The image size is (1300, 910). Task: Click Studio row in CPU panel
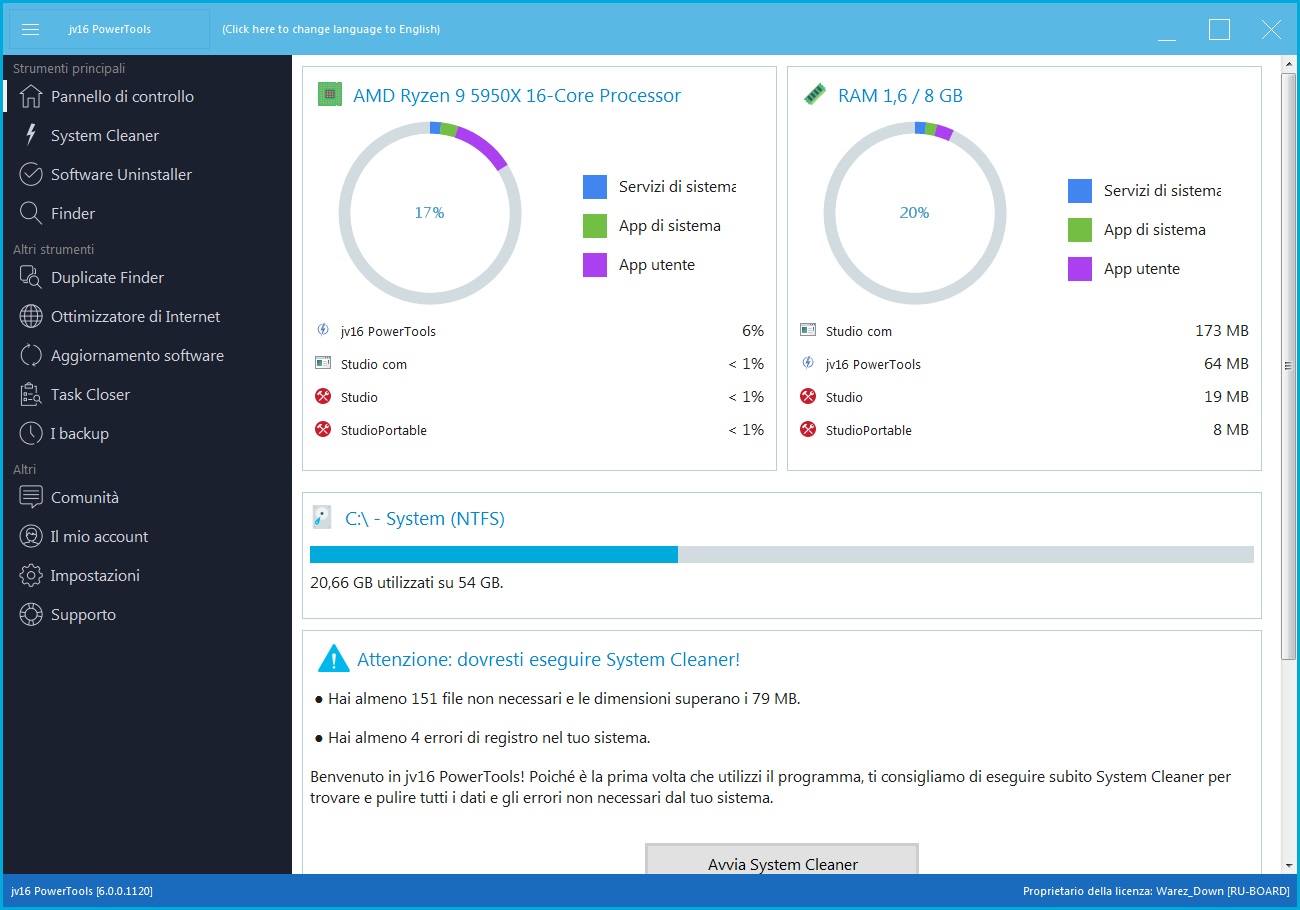coord(540,397)
